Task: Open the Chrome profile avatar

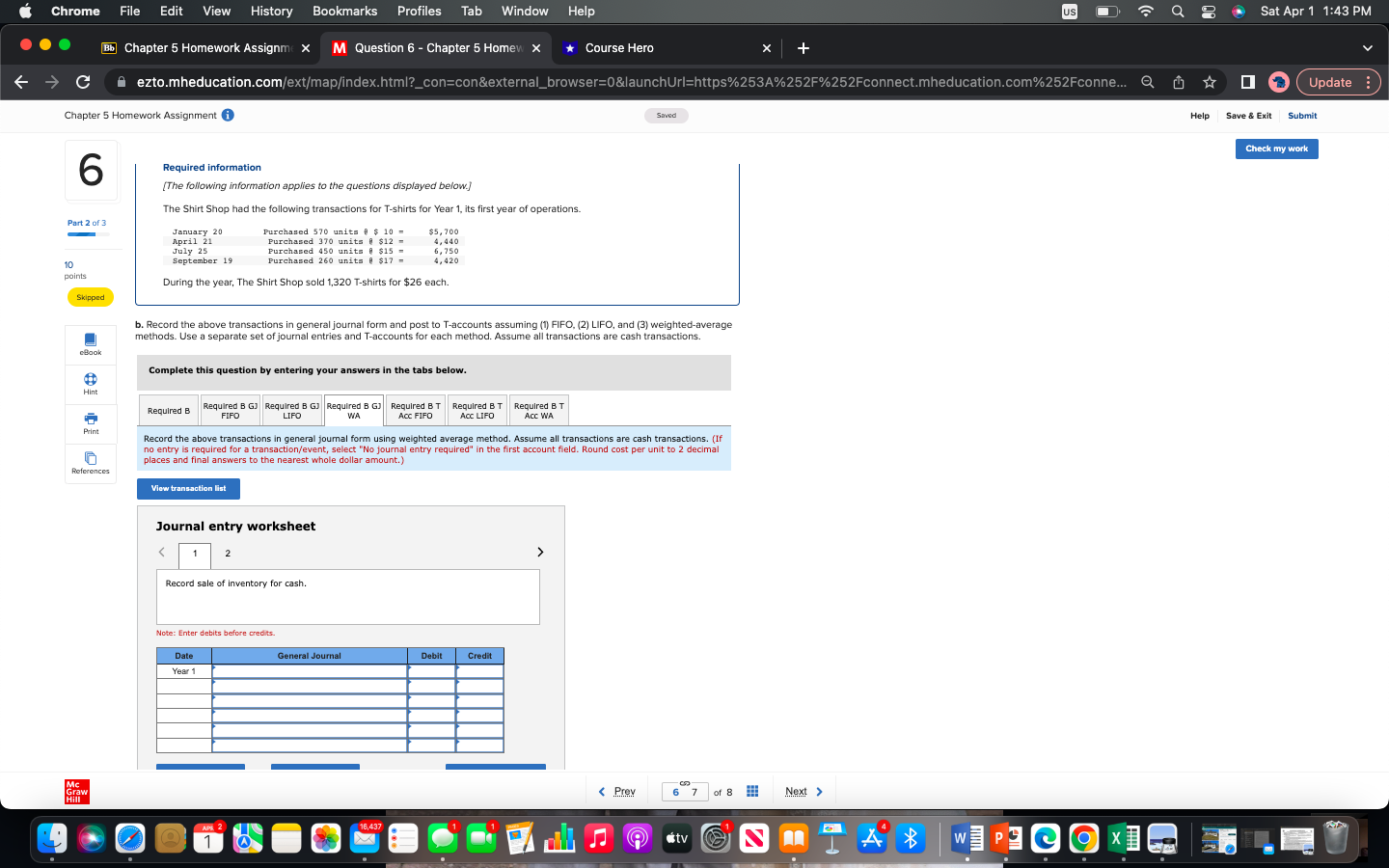Action: point(1279,82)
